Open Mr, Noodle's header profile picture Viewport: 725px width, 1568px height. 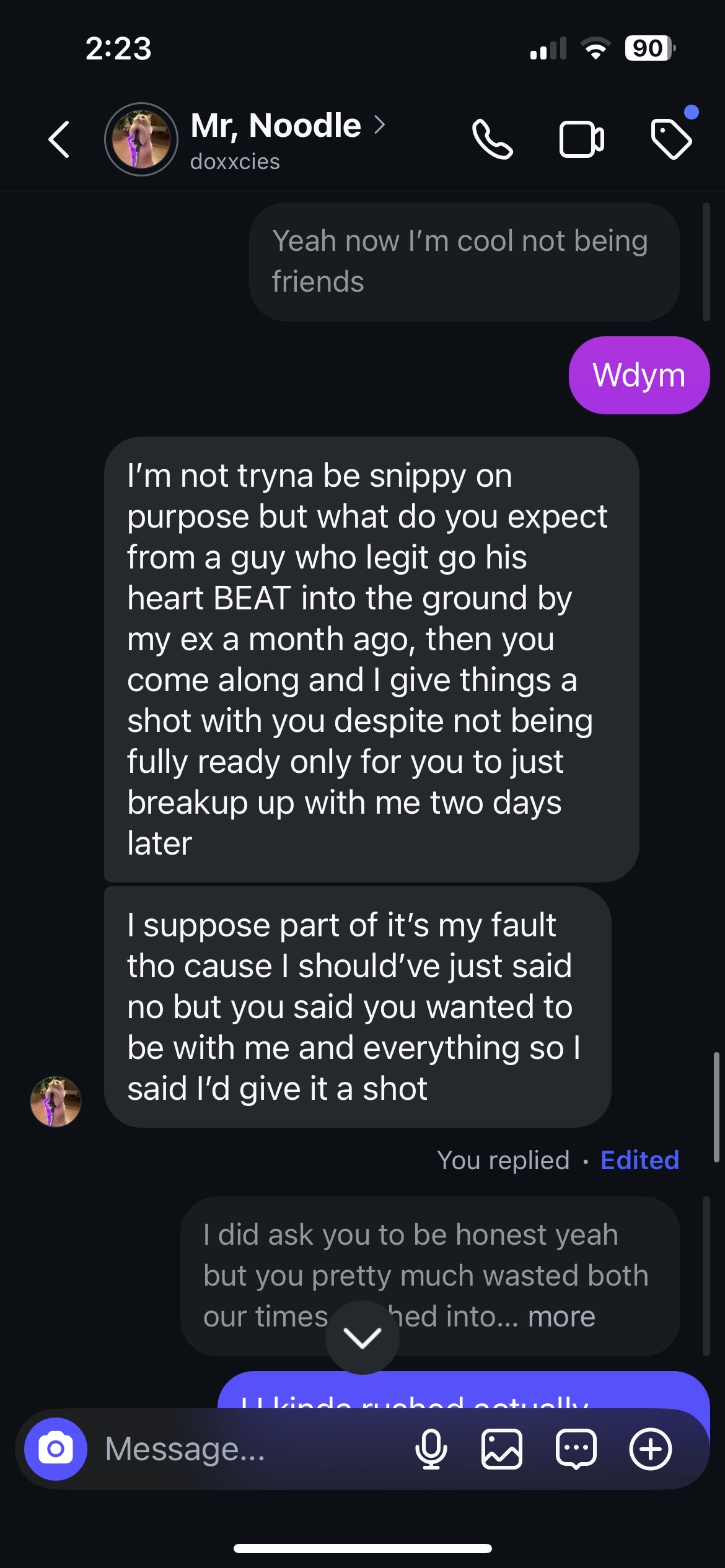pyautogui.click(x=141, y=139)
